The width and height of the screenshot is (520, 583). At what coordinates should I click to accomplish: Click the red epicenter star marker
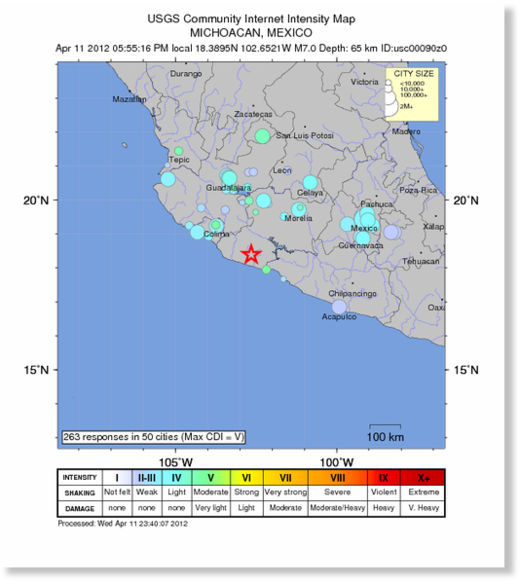point(251,254)
